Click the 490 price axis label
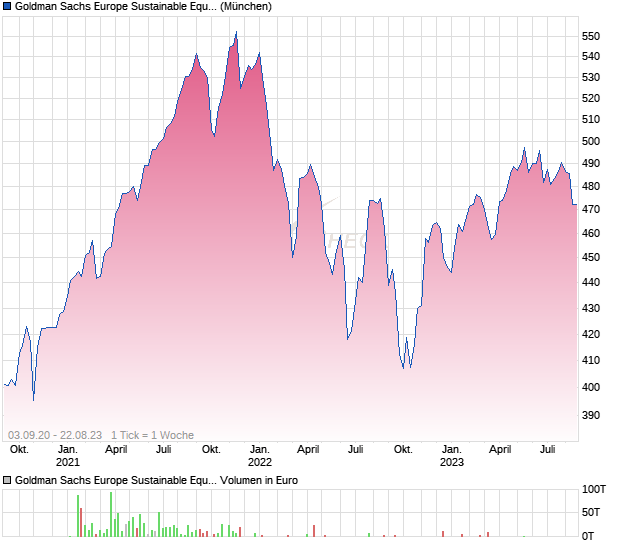 pos(591,163)
